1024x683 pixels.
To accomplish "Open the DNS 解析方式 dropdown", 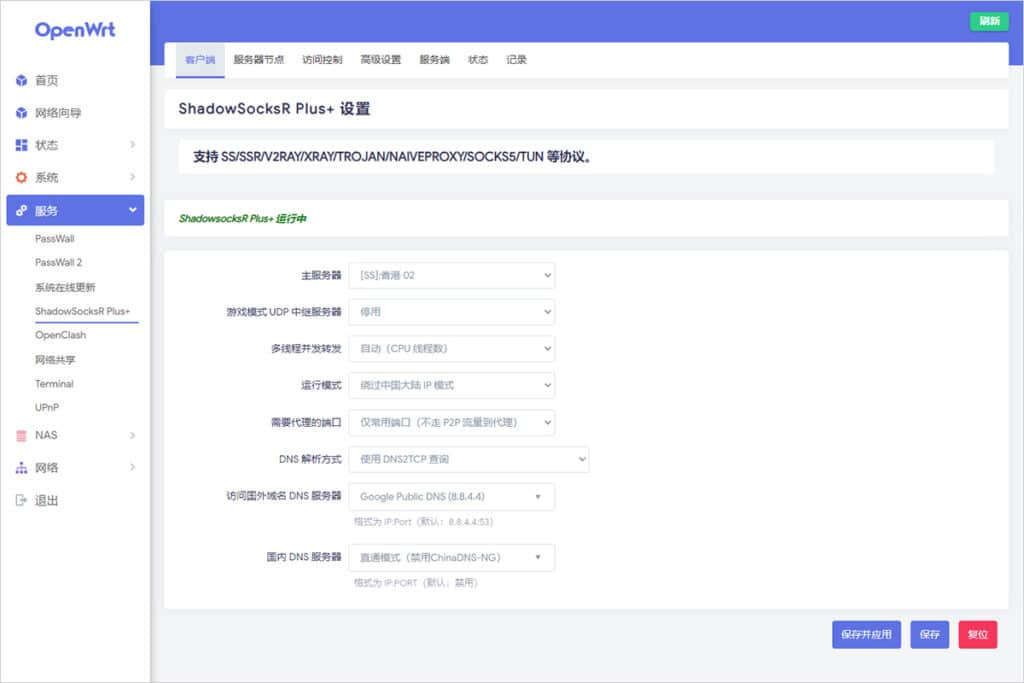I will 469,459.
